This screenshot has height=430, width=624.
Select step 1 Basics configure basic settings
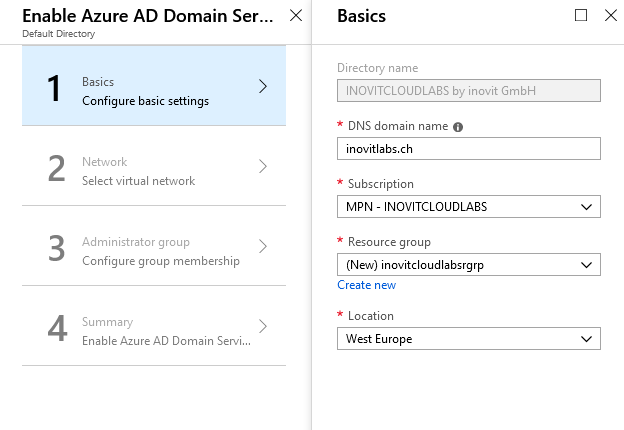coord(154,86)
